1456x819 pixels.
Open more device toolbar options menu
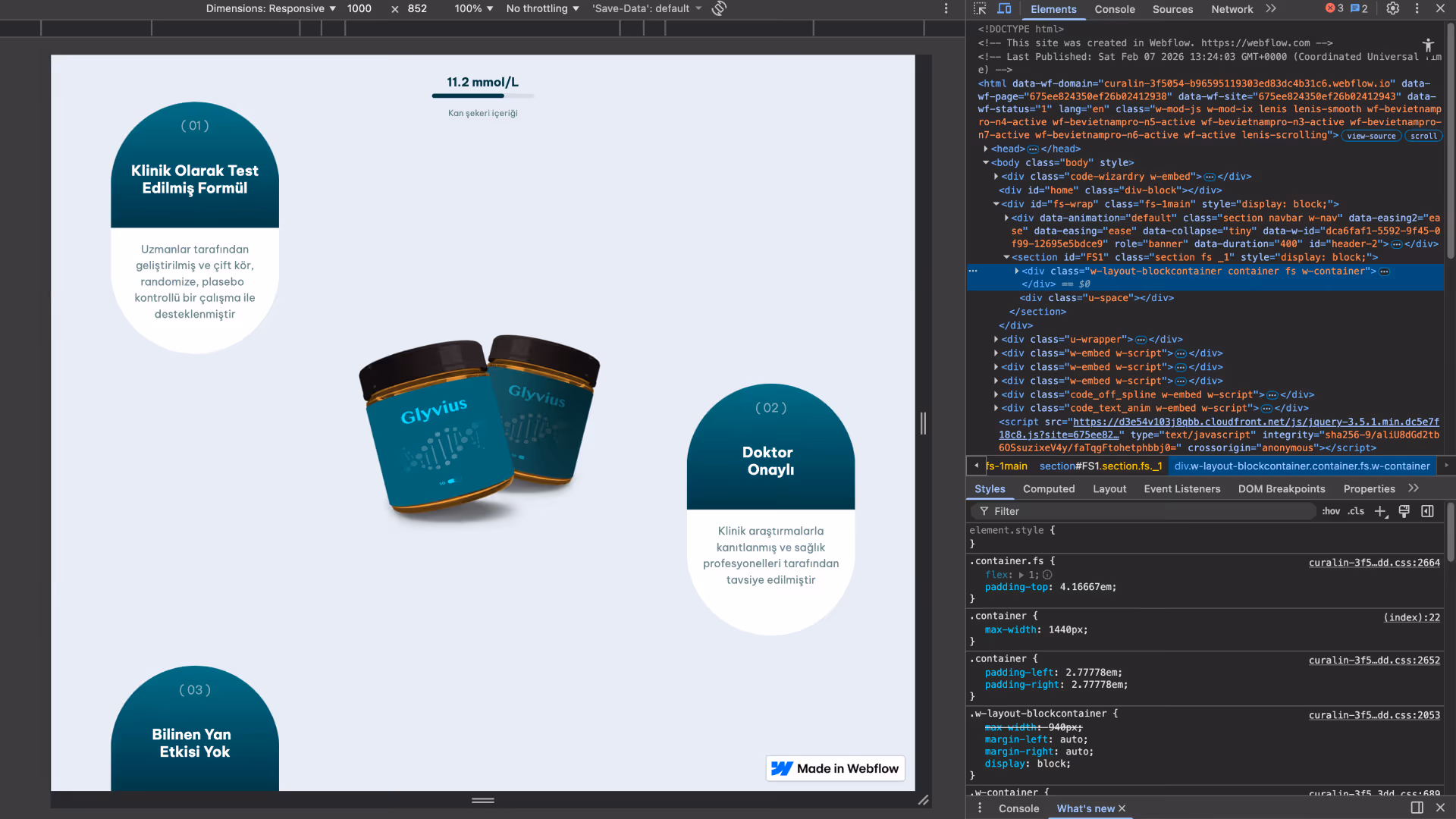946,8
